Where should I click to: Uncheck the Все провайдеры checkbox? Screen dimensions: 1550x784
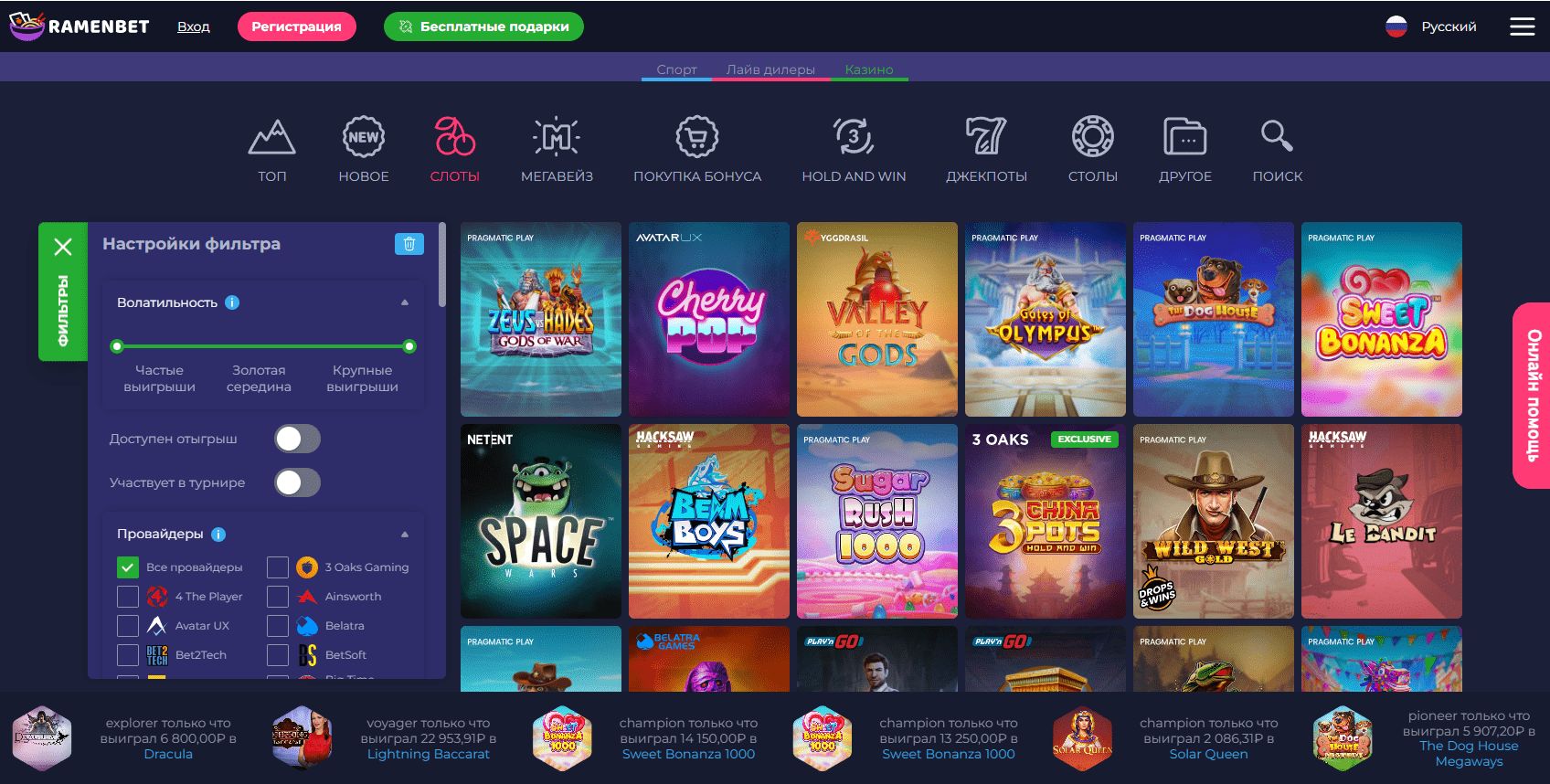[128, 567]
